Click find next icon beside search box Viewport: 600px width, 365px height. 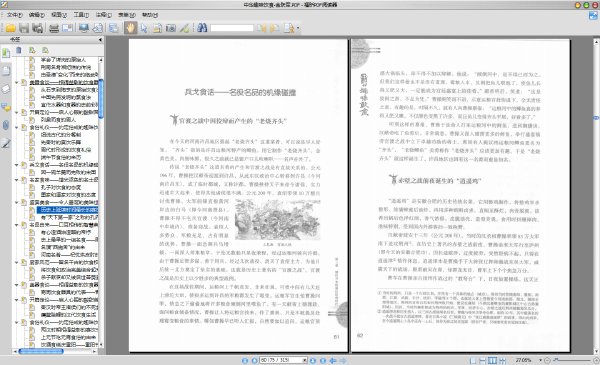click(x=275, y=28)
